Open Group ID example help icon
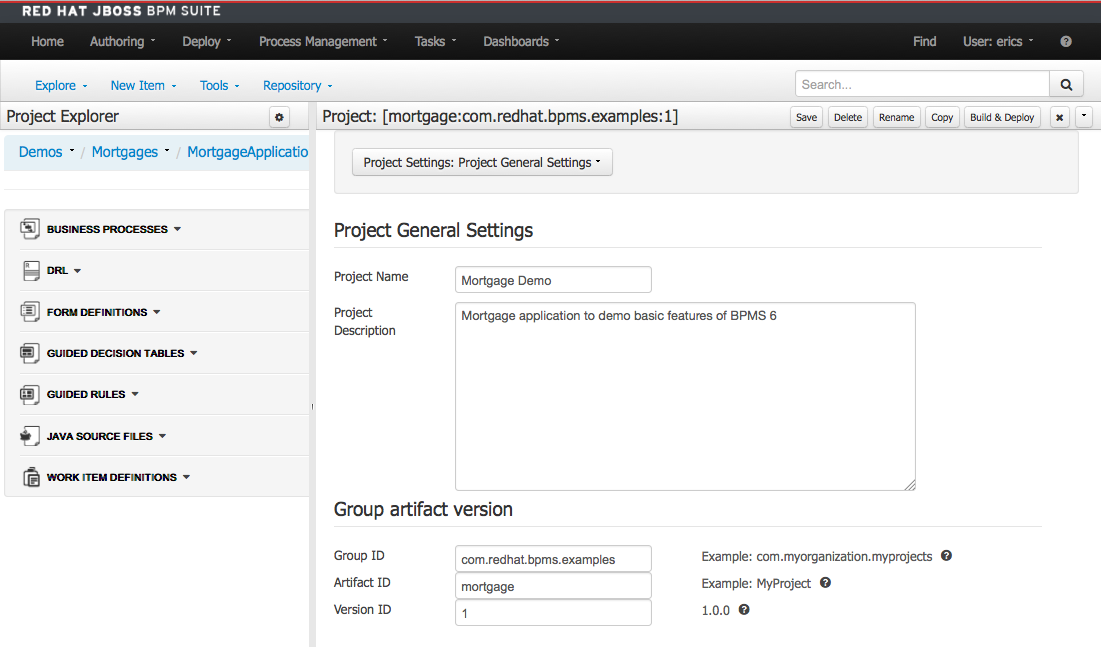Image resolution: width=1101 pixels, height=647 pixels. pyautogui.click(x=945, y=555)
